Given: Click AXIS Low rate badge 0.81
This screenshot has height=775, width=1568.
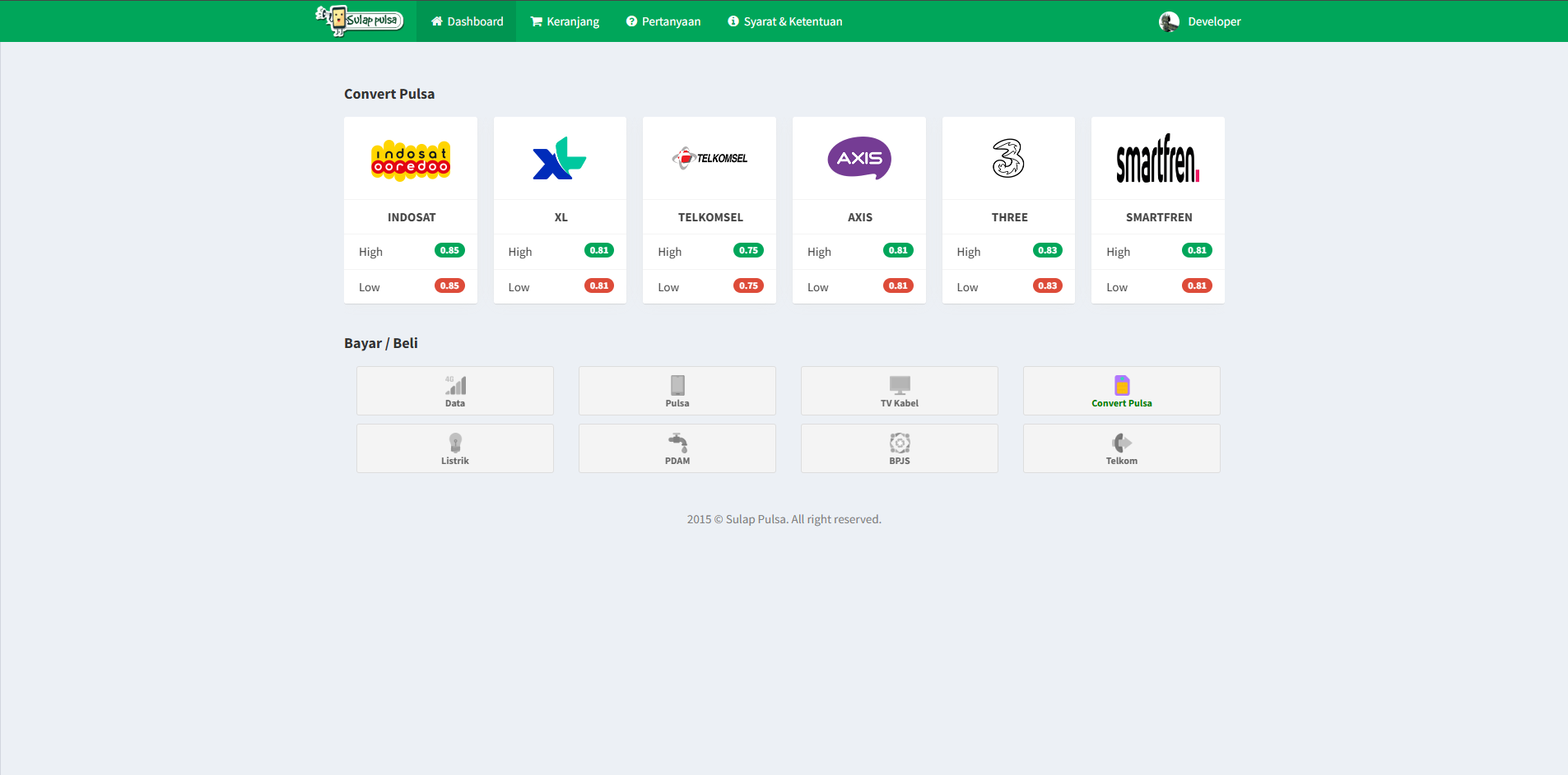Looking at the screenshot, I should pyautogui.click(x=898, y=285).
